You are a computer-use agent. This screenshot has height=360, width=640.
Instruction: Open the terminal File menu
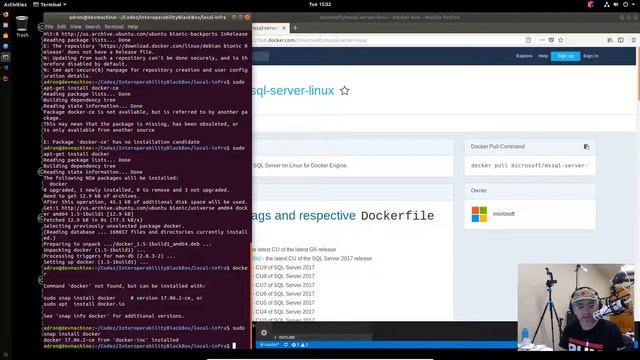(49, 27)
